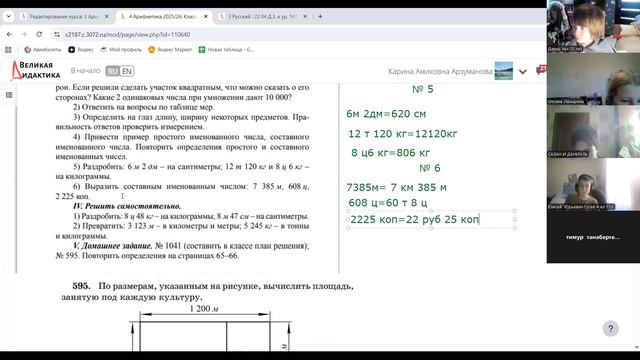Open the Мой профиль bookmark
The width and height of the screenshot is (640, 360).
(121, 49)
